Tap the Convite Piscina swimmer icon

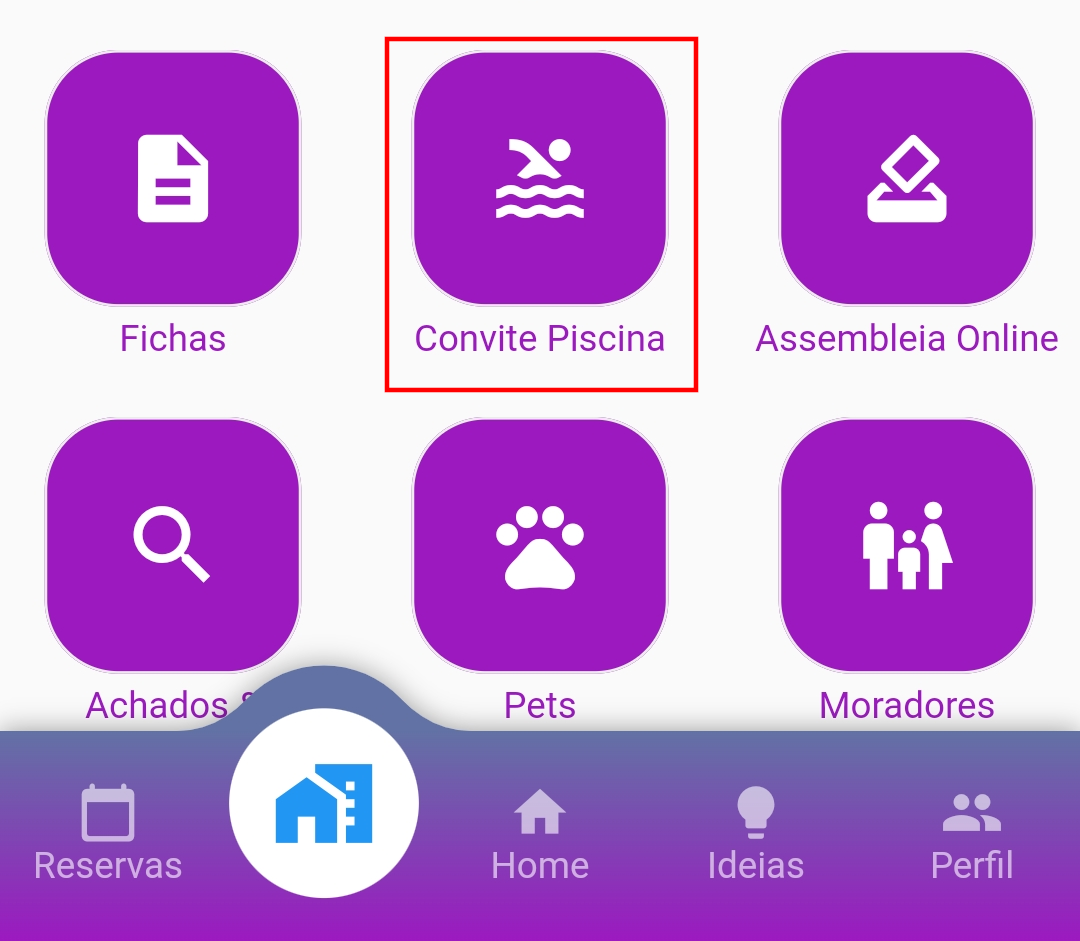tap(540, 178)
